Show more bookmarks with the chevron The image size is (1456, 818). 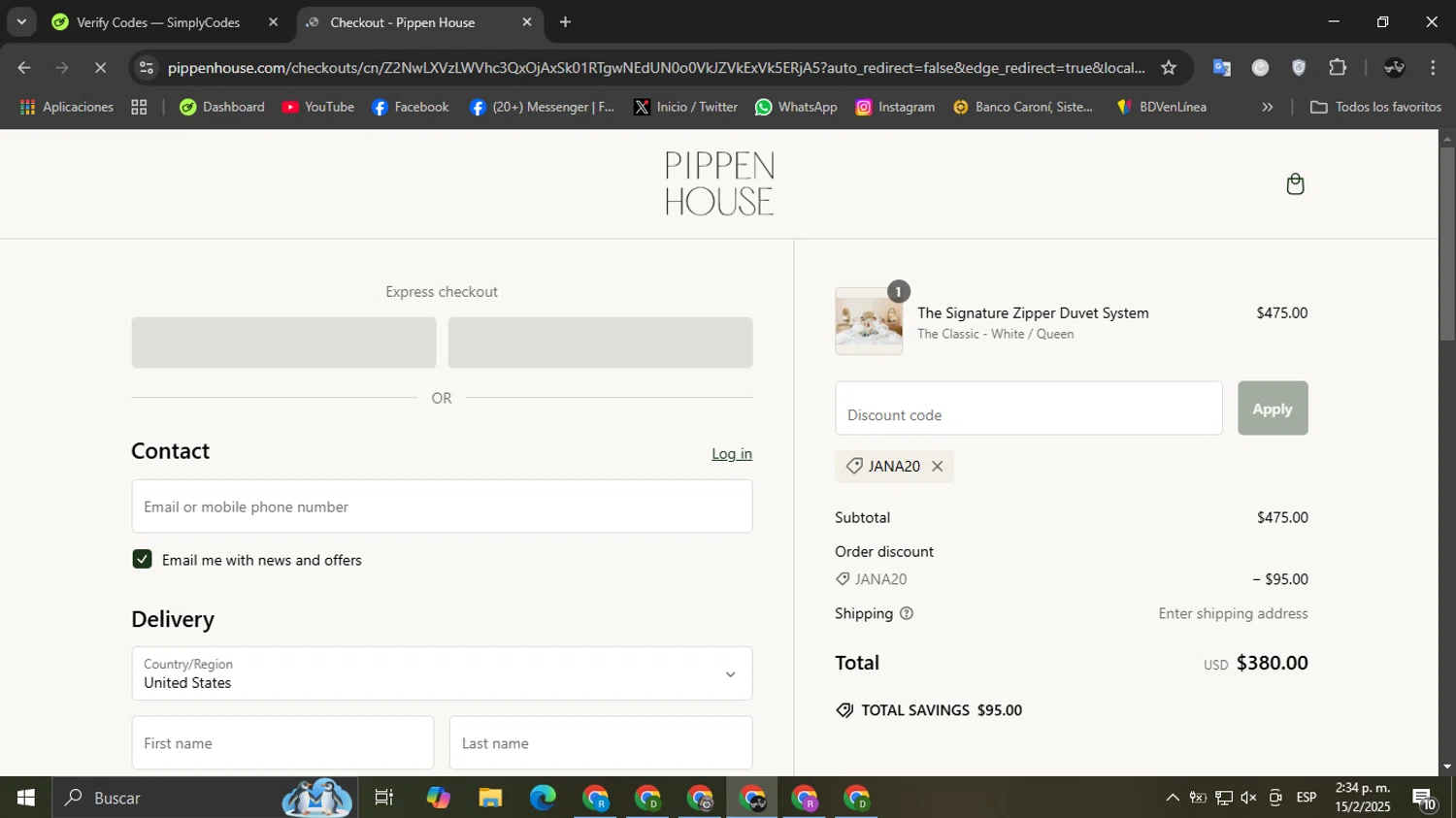pyautogui.click(x=1267, y=108)
